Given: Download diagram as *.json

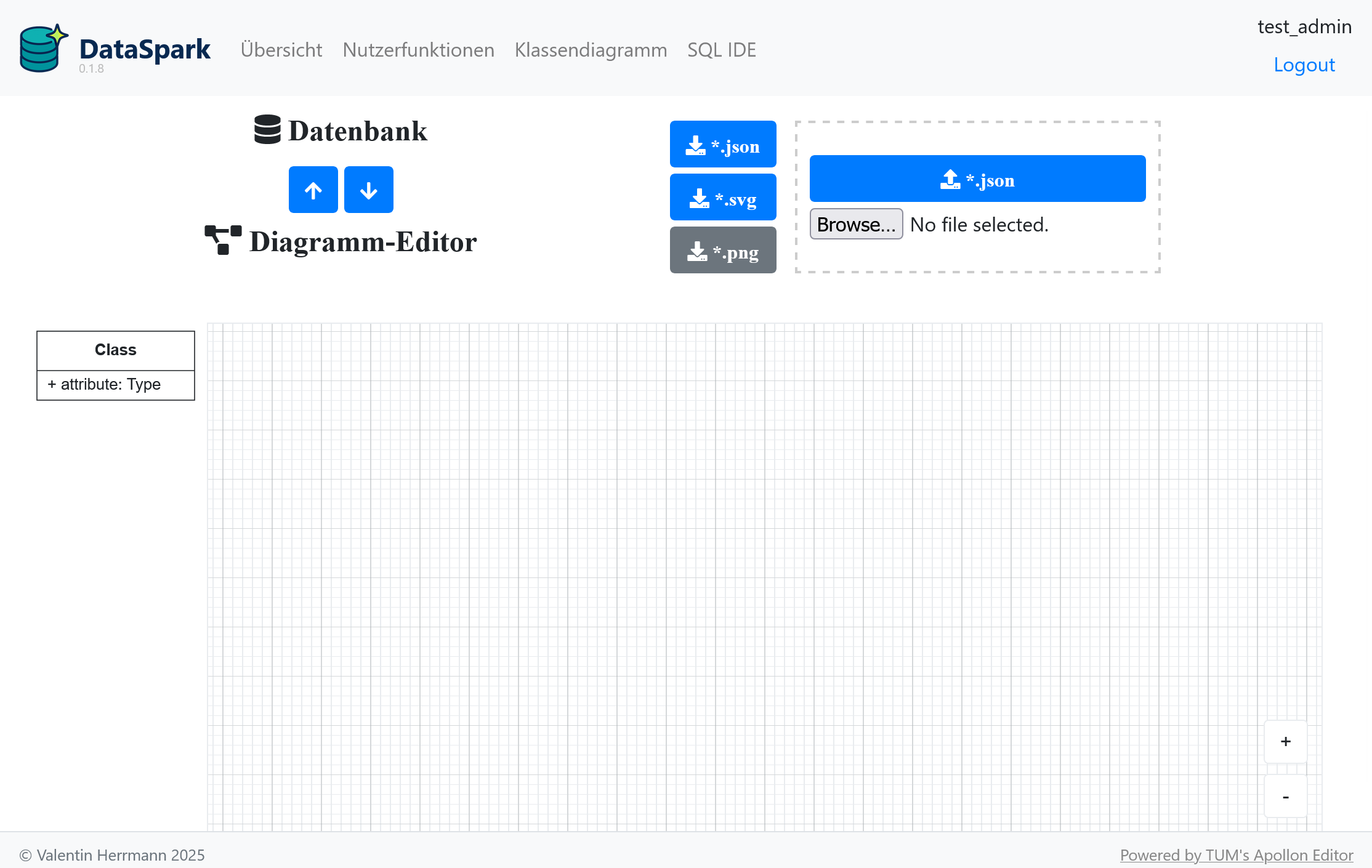Looking at the screenshot, I should (723, 144).
